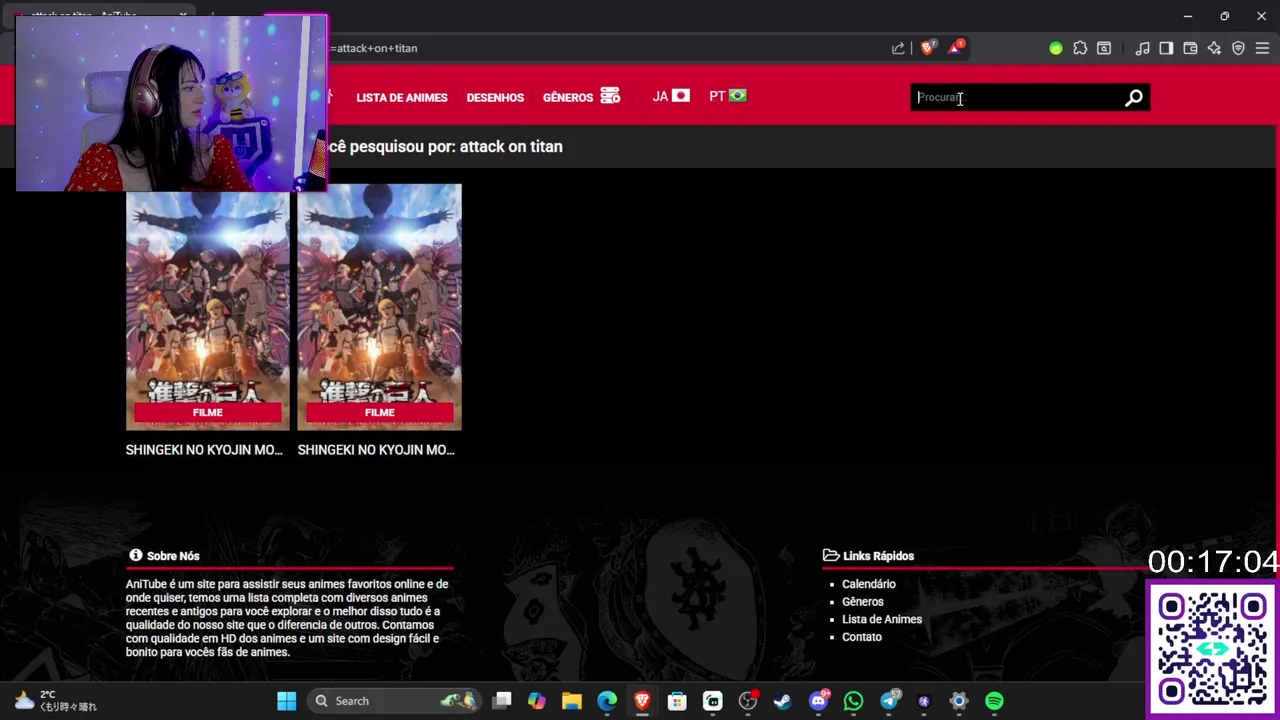Open Brave VPN shield icon

click(1238, 48)
